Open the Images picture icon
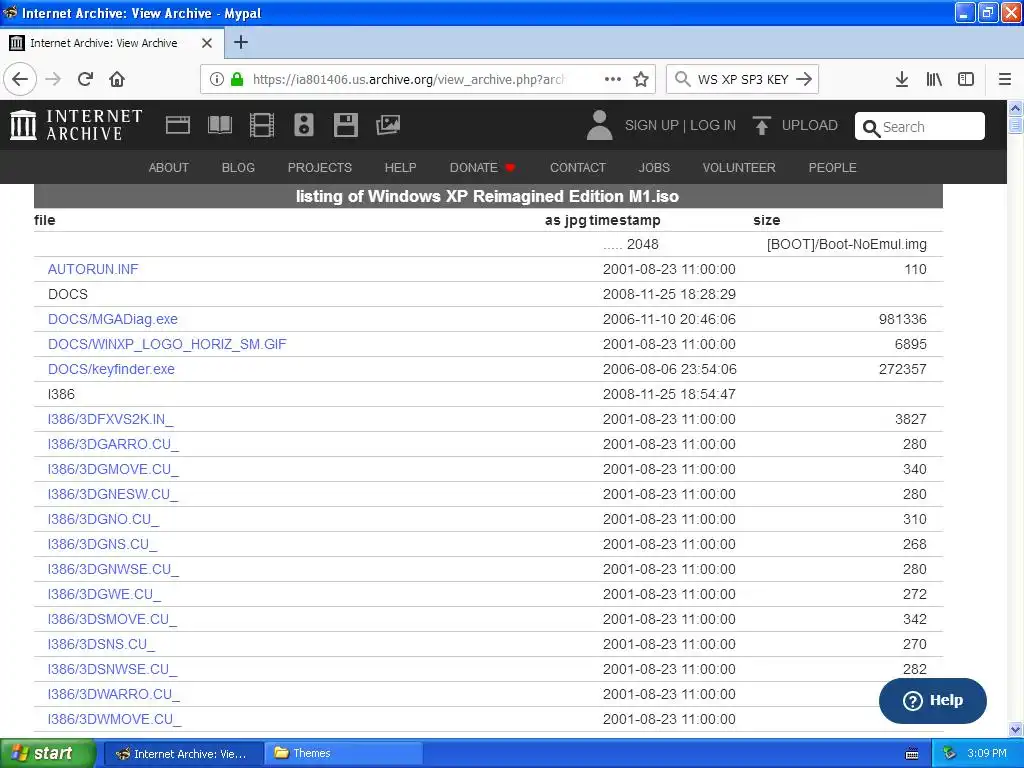Screen dimensions: 1024x768 [388, 125]
